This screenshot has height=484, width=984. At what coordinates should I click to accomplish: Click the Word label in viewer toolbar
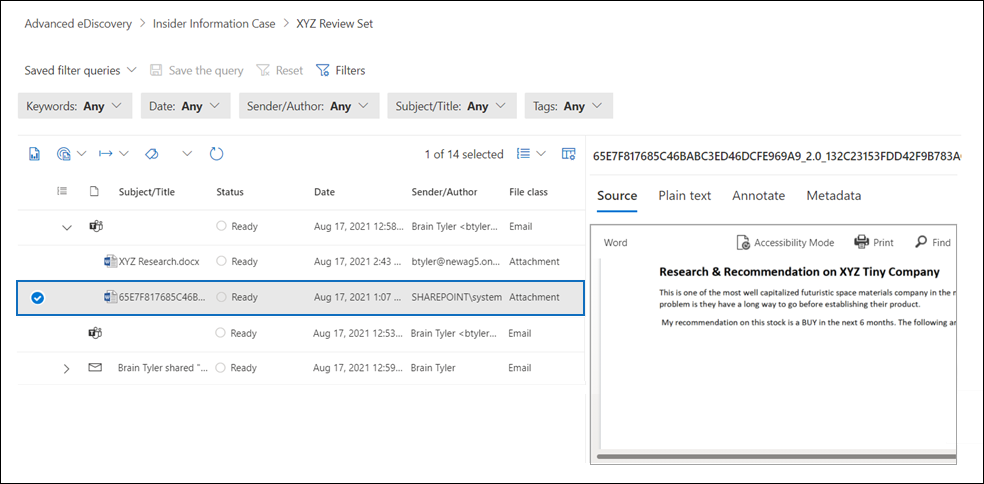tap(615, 242)
